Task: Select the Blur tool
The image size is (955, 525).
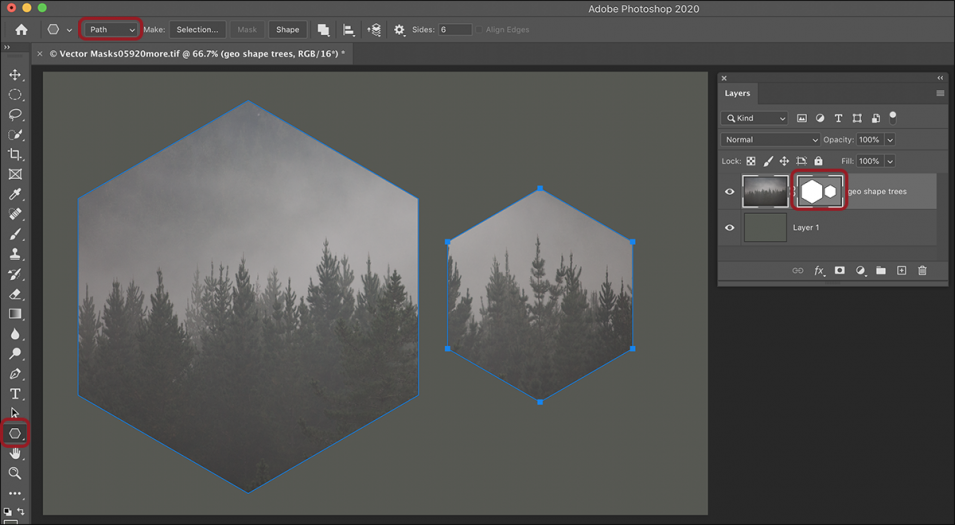Action: [15, 334]
